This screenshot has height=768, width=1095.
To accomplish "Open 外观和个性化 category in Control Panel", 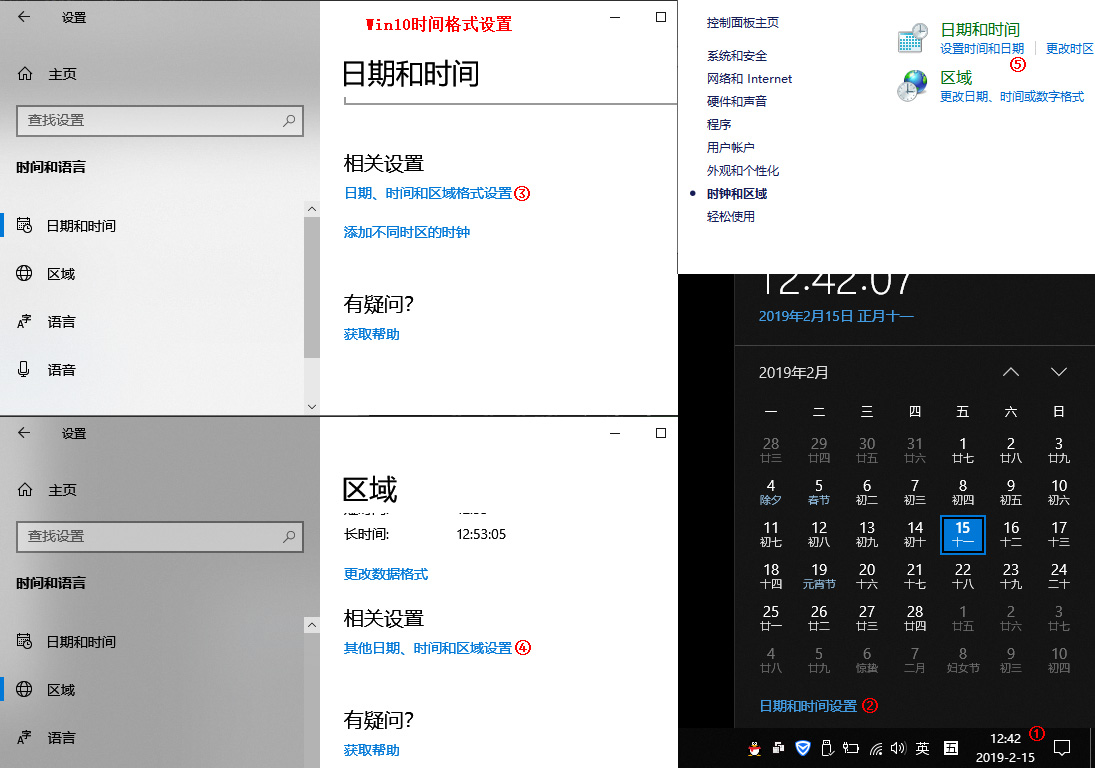I will pos(743,171).
